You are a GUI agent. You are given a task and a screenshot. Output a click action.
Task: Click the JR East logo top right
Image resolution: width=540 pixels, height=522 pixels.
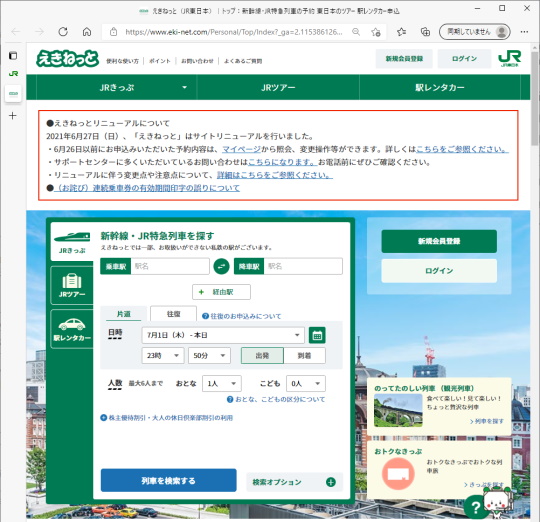point(510,58)
